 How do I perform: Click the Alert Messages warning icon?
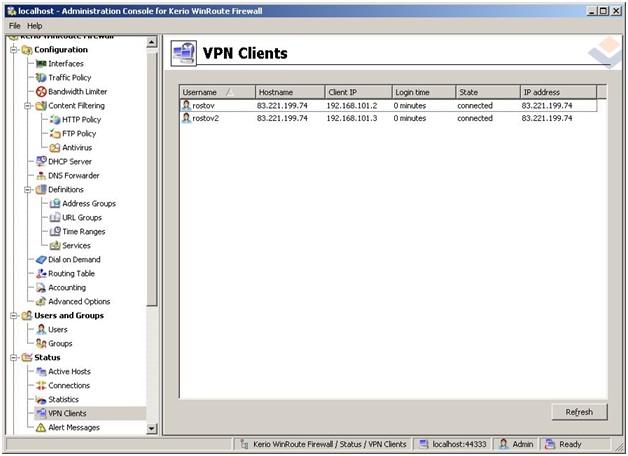coord(41,428)
